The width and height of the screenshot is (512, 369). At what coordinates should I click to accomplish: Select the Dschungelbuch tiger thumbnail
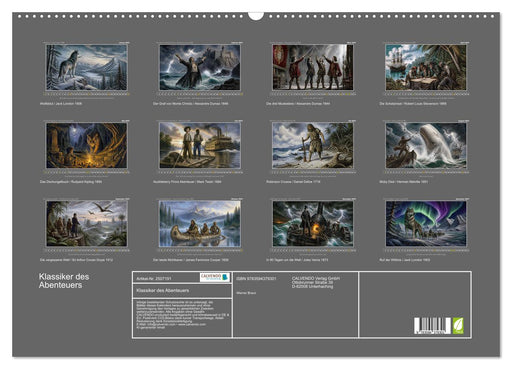tap(86, 146)
